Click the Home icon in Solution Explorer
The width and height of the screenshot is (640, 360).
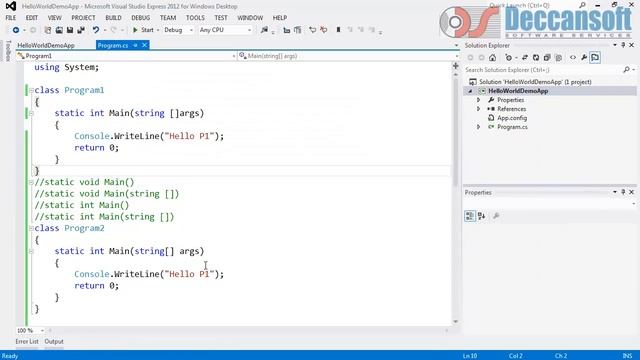click(x=493, y=58)
